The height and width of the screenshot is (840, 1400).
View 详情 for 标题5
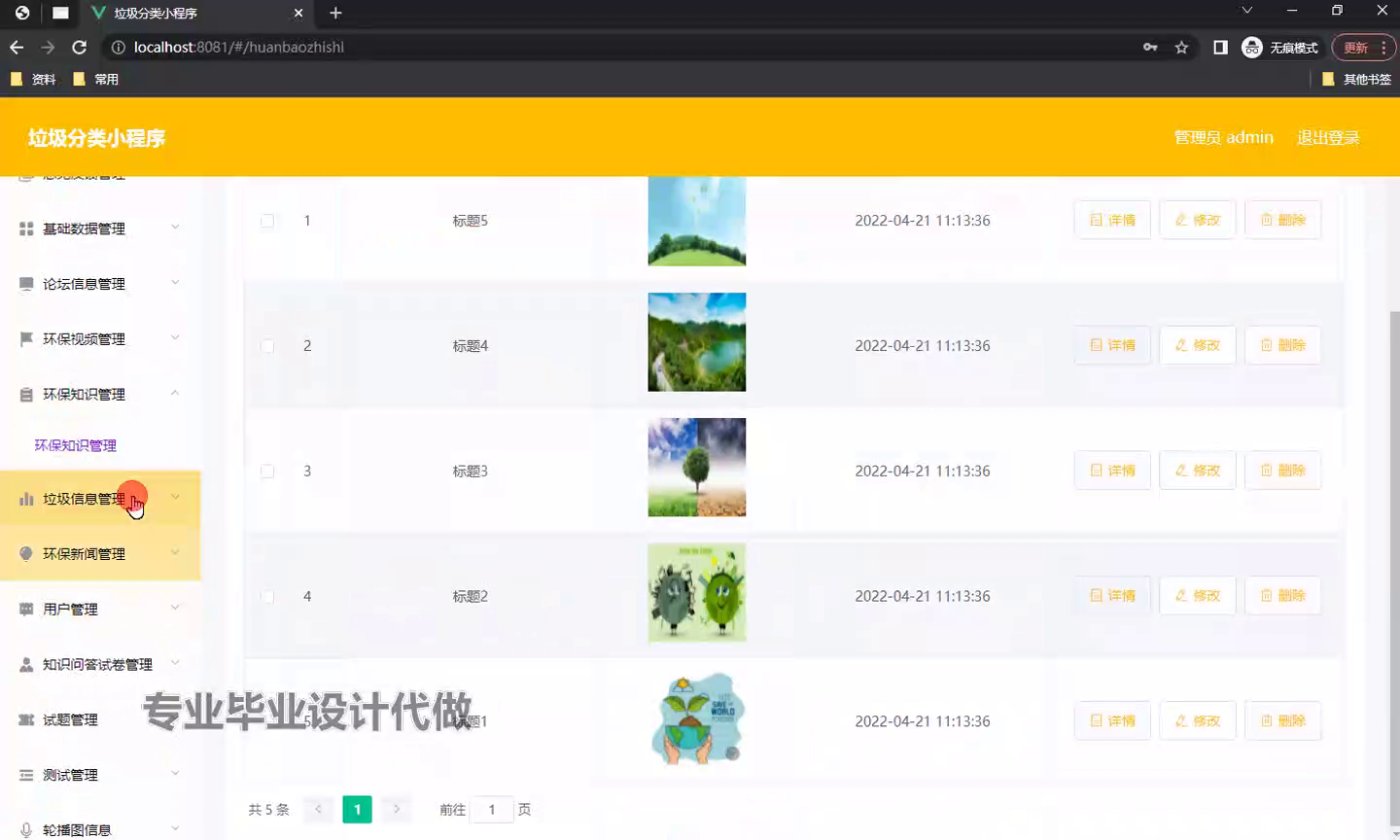[1112, 220]
